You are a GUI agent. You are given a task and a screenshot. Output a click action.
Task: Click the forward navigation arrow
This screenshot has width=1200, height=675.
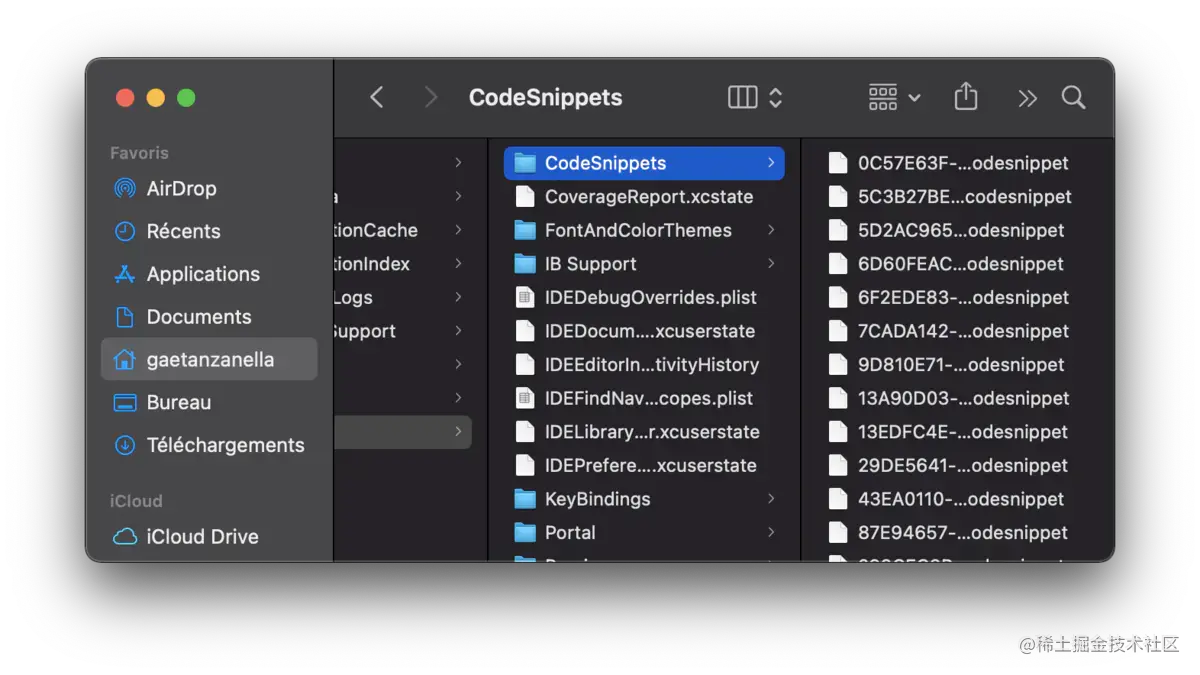(430, 96)
